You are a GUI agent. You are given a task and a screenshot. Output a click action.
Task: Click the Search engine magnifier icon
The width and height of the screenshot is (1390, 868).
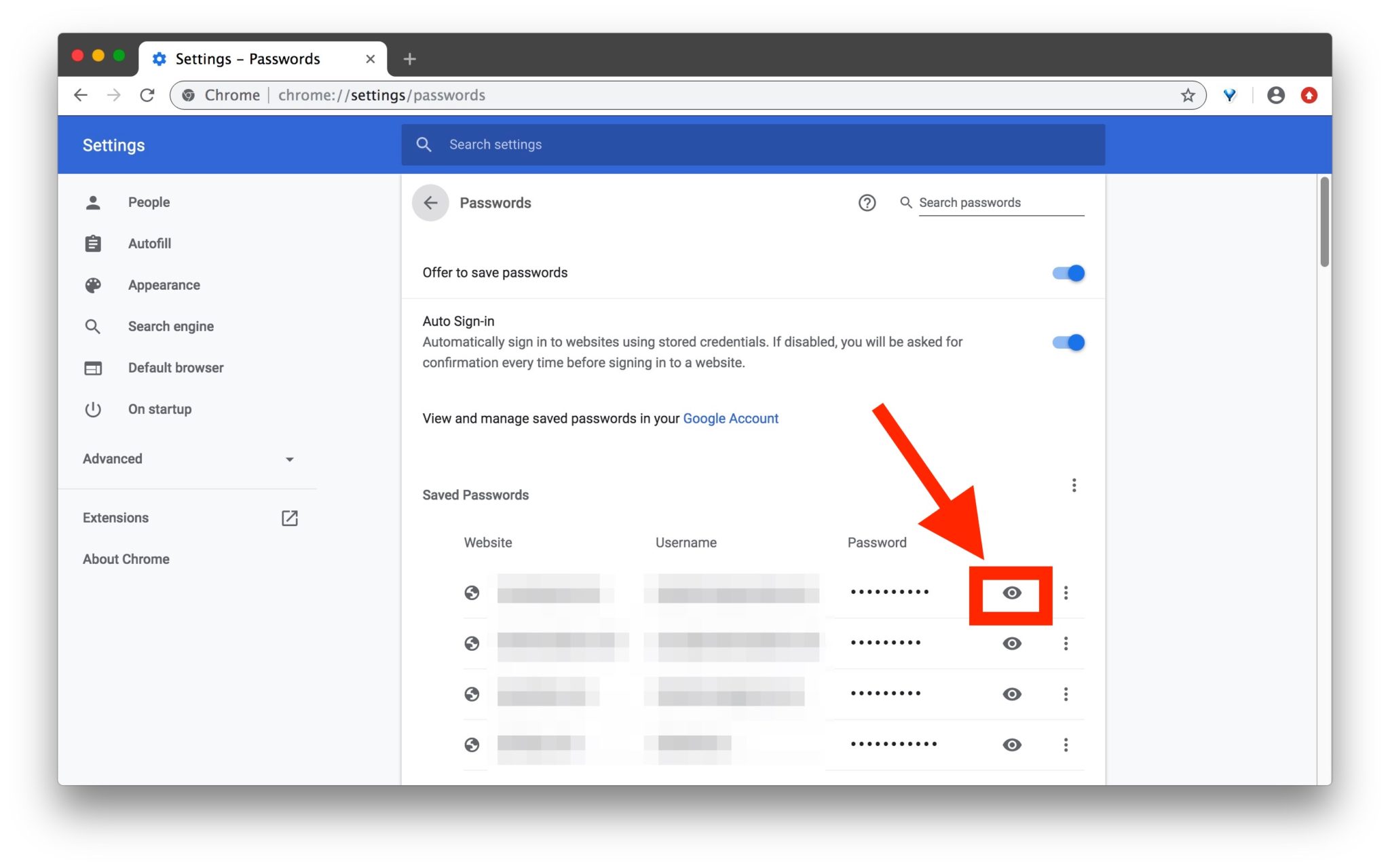point(93,326)
